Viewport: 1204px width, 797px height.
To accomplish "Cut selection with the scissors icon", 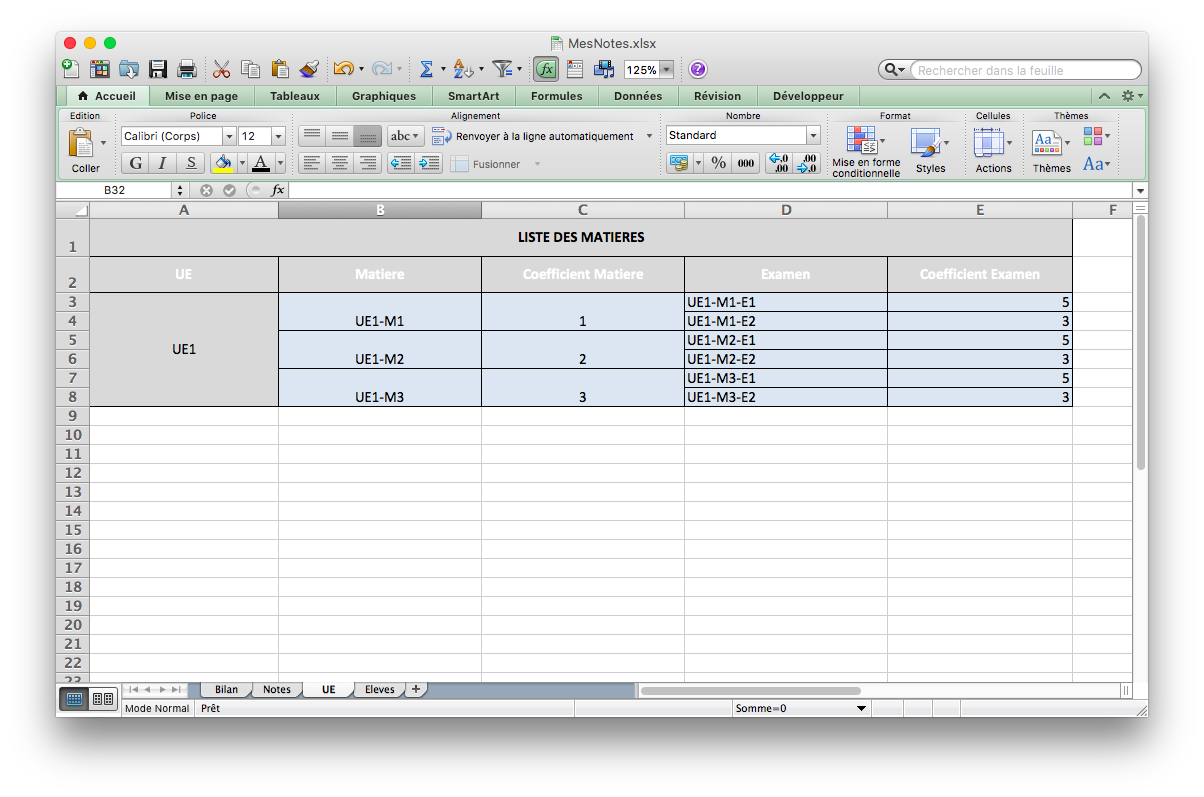I will click(x=221, y=69).
